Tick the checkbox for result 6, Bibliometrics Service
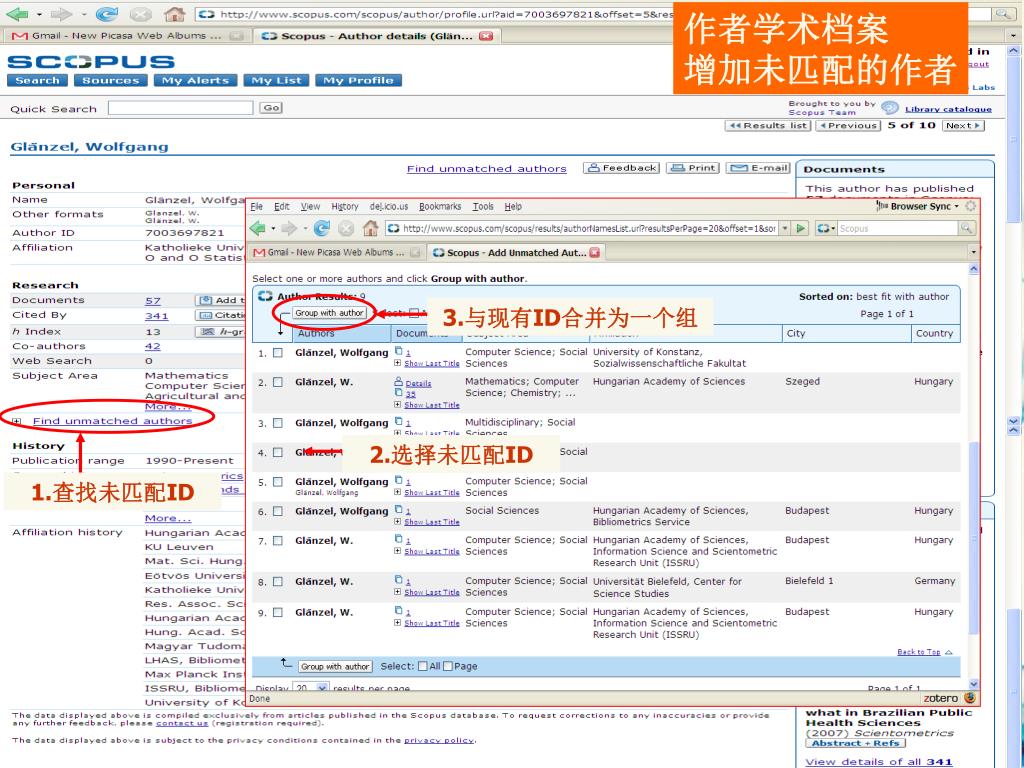The width and height of the screenshot is (1024, 768). pyautogui.click(x=278, y=511)
